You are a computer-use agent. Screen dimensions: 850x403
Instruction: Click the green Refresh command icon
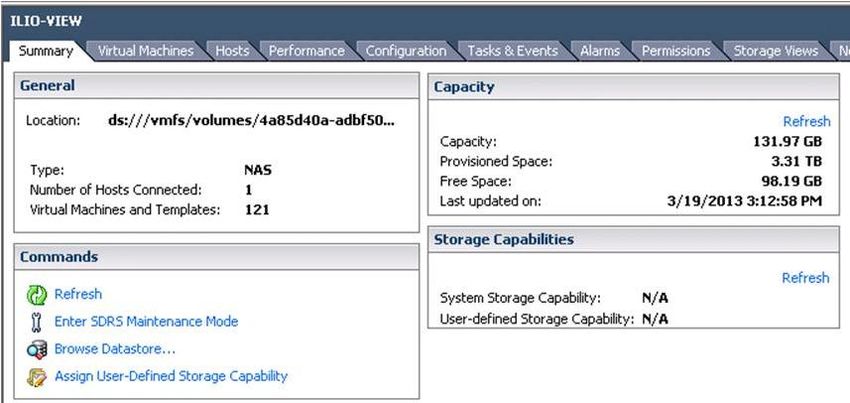pos(37,295)
